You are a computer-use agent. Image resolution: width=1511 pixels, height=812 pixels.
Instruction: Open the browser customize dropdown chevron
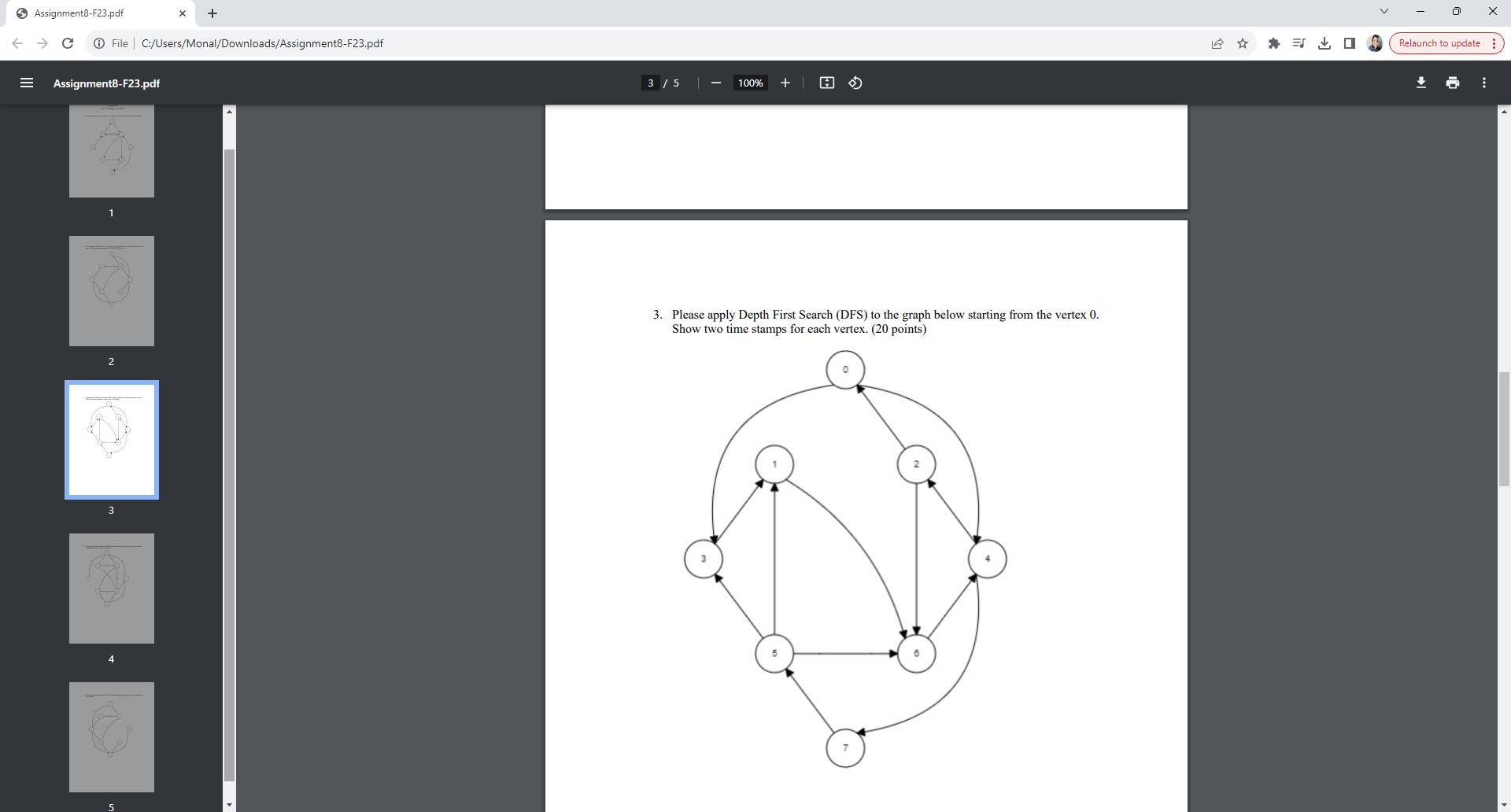pos(1384,11)
